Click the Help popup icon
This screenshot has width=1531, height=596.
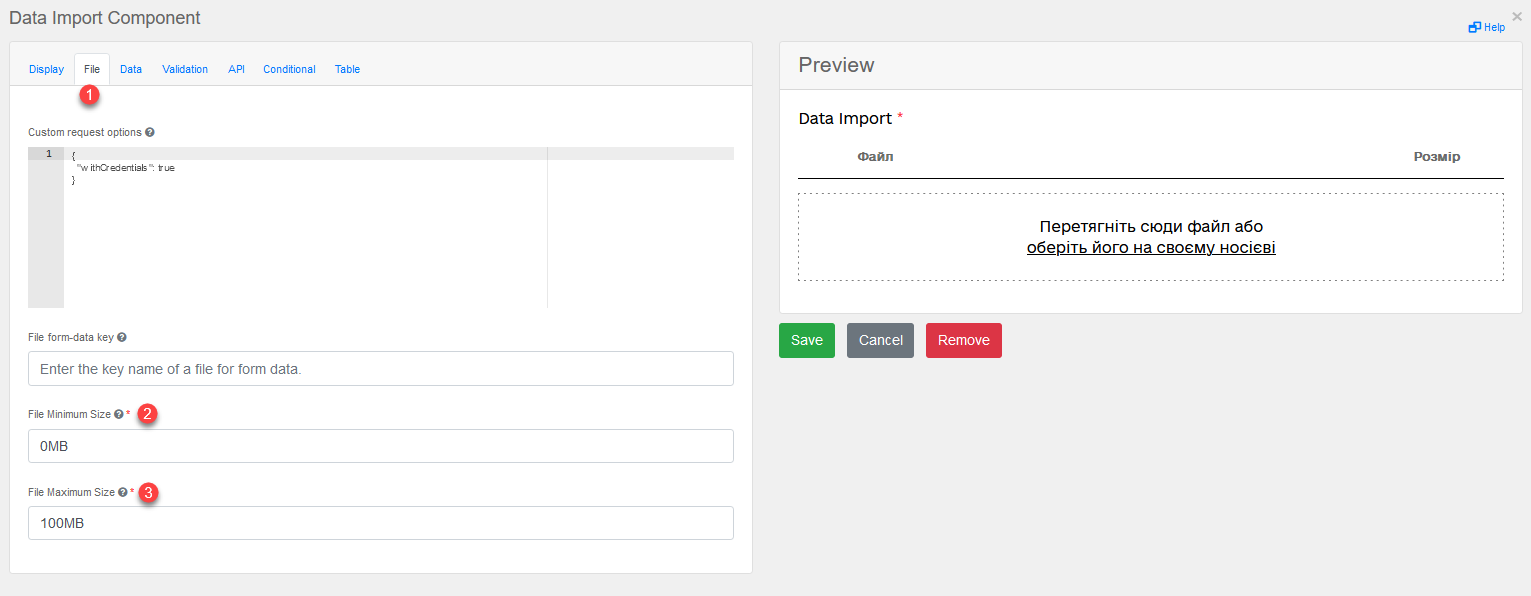click(1474, 27)
